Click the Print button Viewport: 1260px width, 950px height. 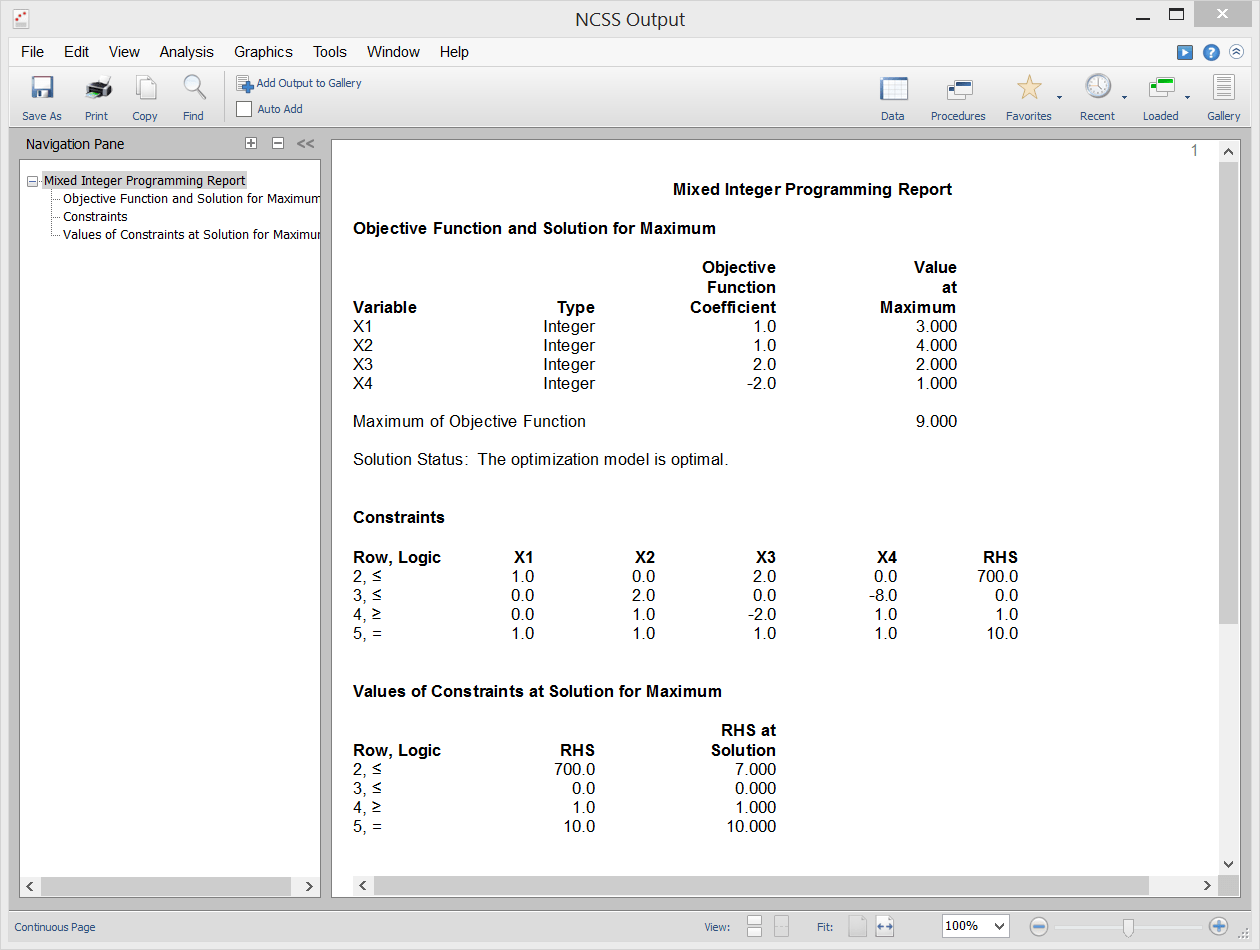pyautogui.click(x=96, y=95)
